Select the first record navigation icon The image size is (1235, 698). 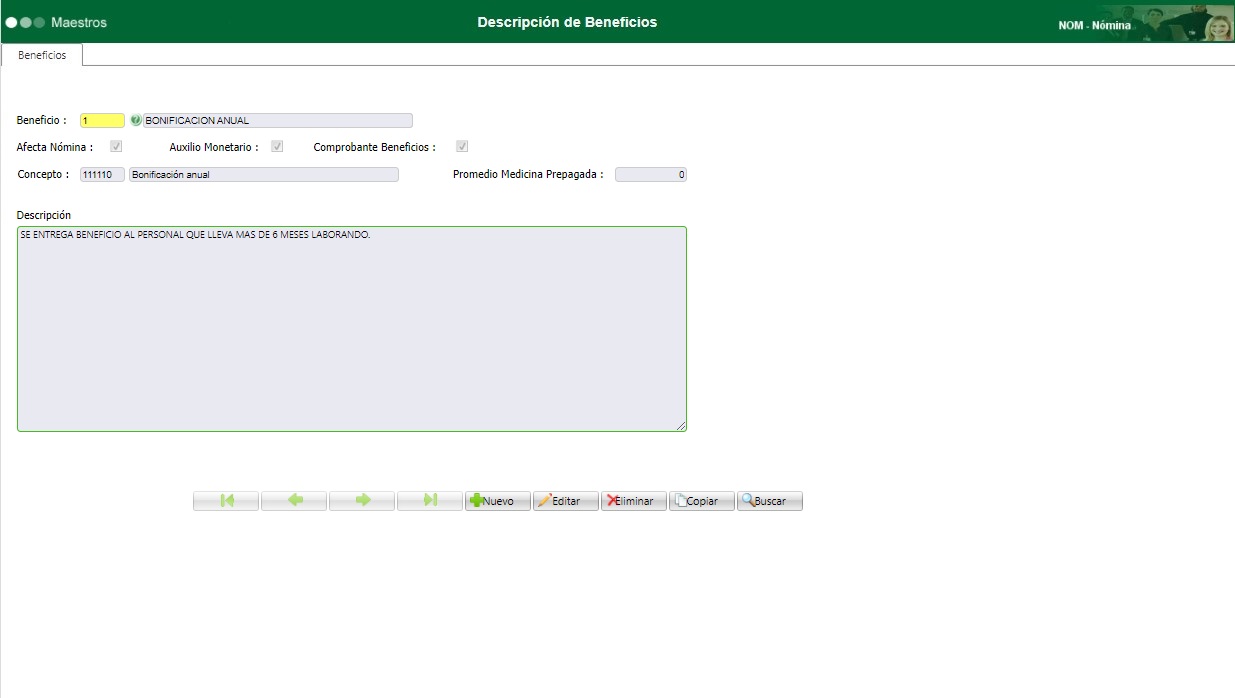click(x=226, y=500)
